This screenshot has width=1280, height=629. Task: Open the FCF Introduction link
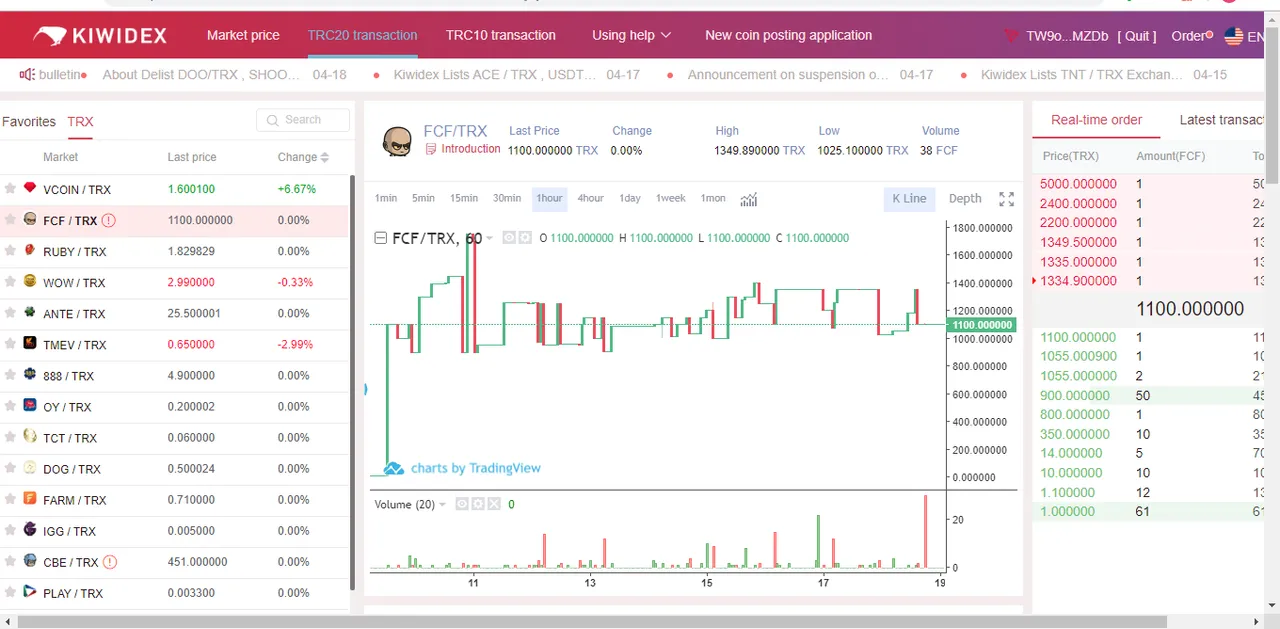[470, 149]
